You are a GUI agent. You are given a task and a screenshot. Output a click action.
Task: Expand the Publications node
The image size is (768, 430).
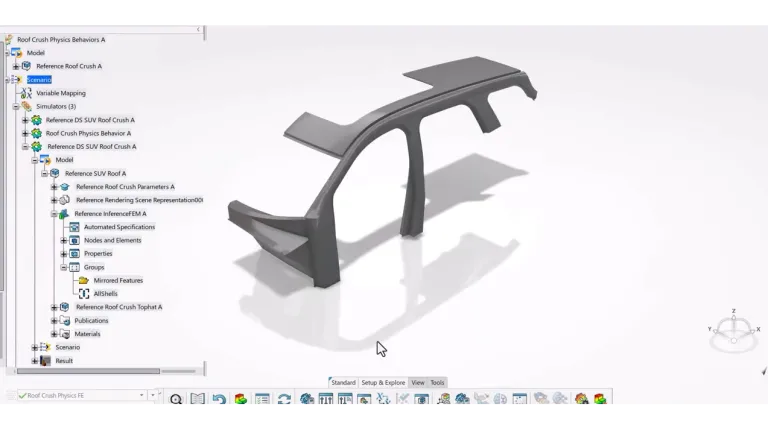pyautogui.click(x=54, y=321)
